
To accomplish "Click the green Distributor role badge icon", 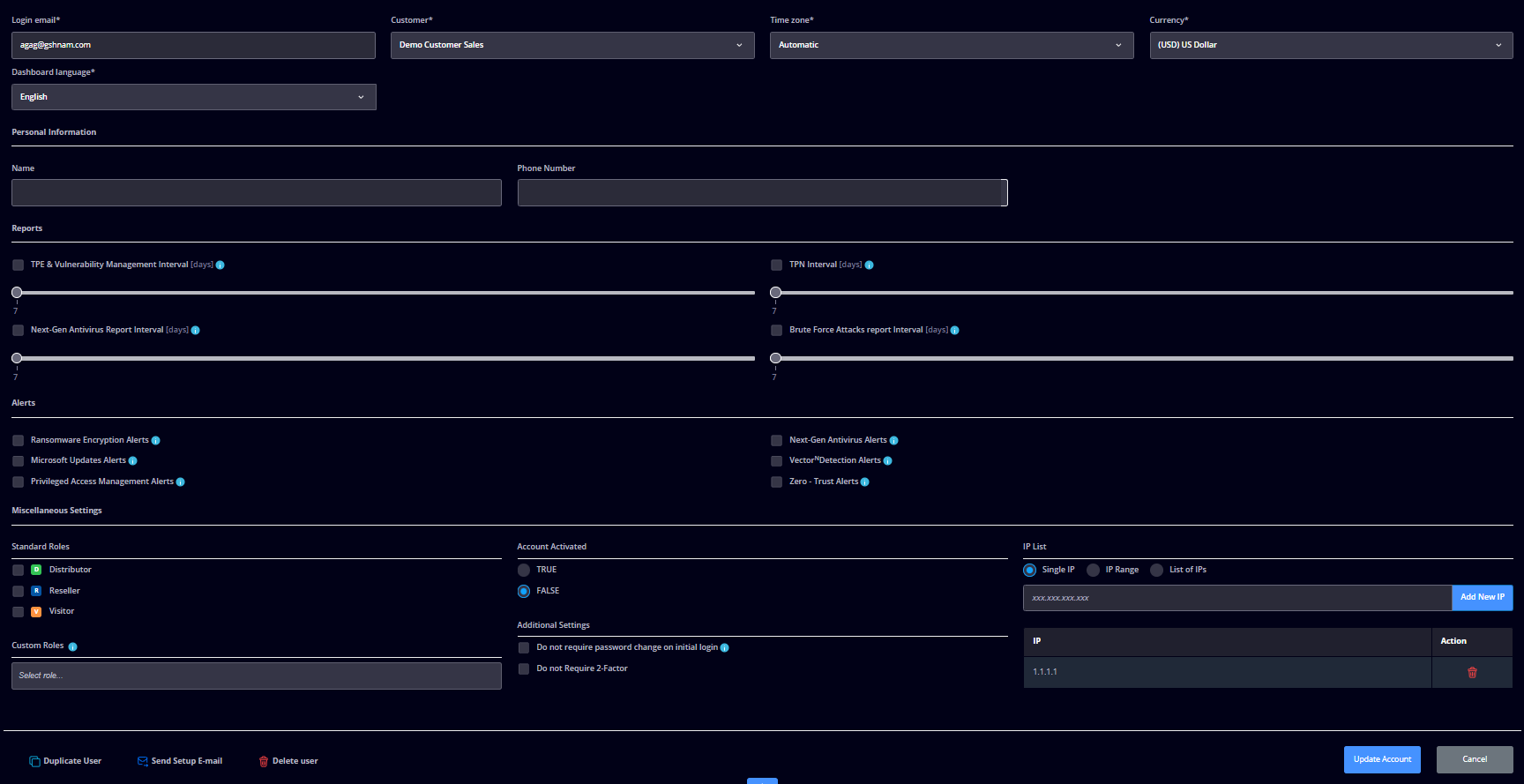I will pyautogui.click(x=36, y=570).
